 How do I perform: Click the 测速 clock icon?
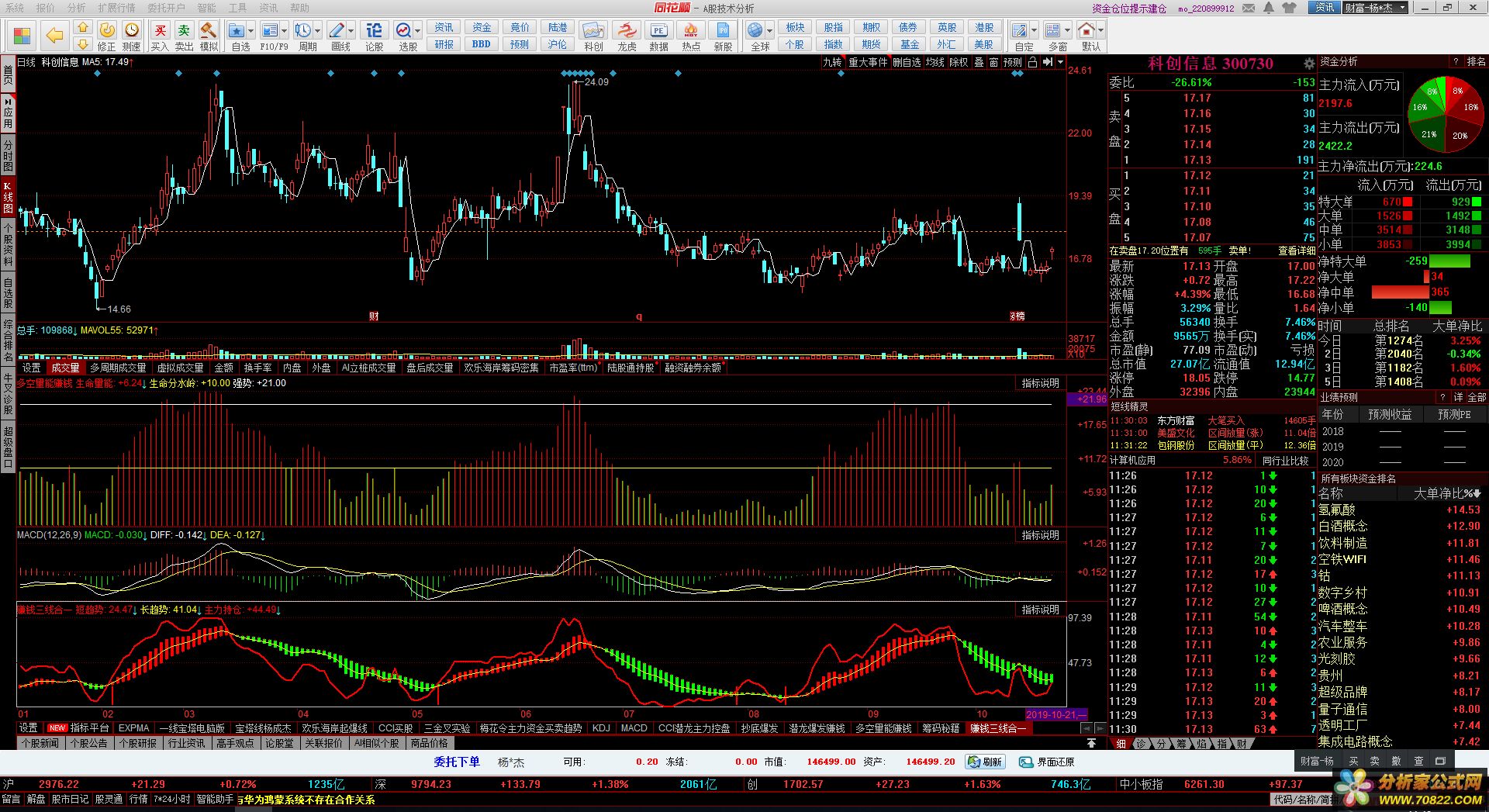point(132,30)
